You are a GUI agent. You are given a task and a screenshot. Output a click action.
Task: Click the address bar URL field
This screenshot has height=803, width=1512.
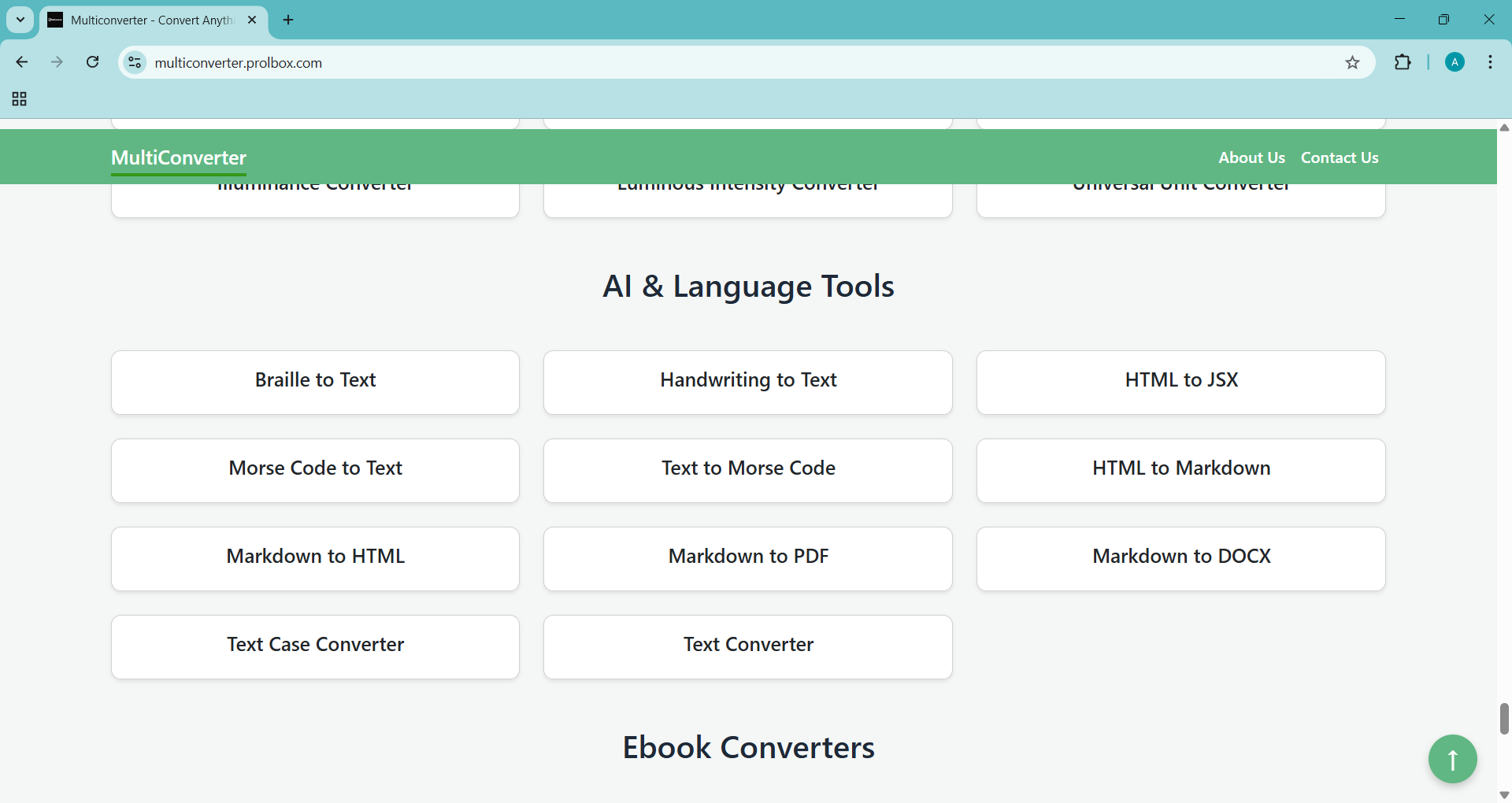(709, 63)
